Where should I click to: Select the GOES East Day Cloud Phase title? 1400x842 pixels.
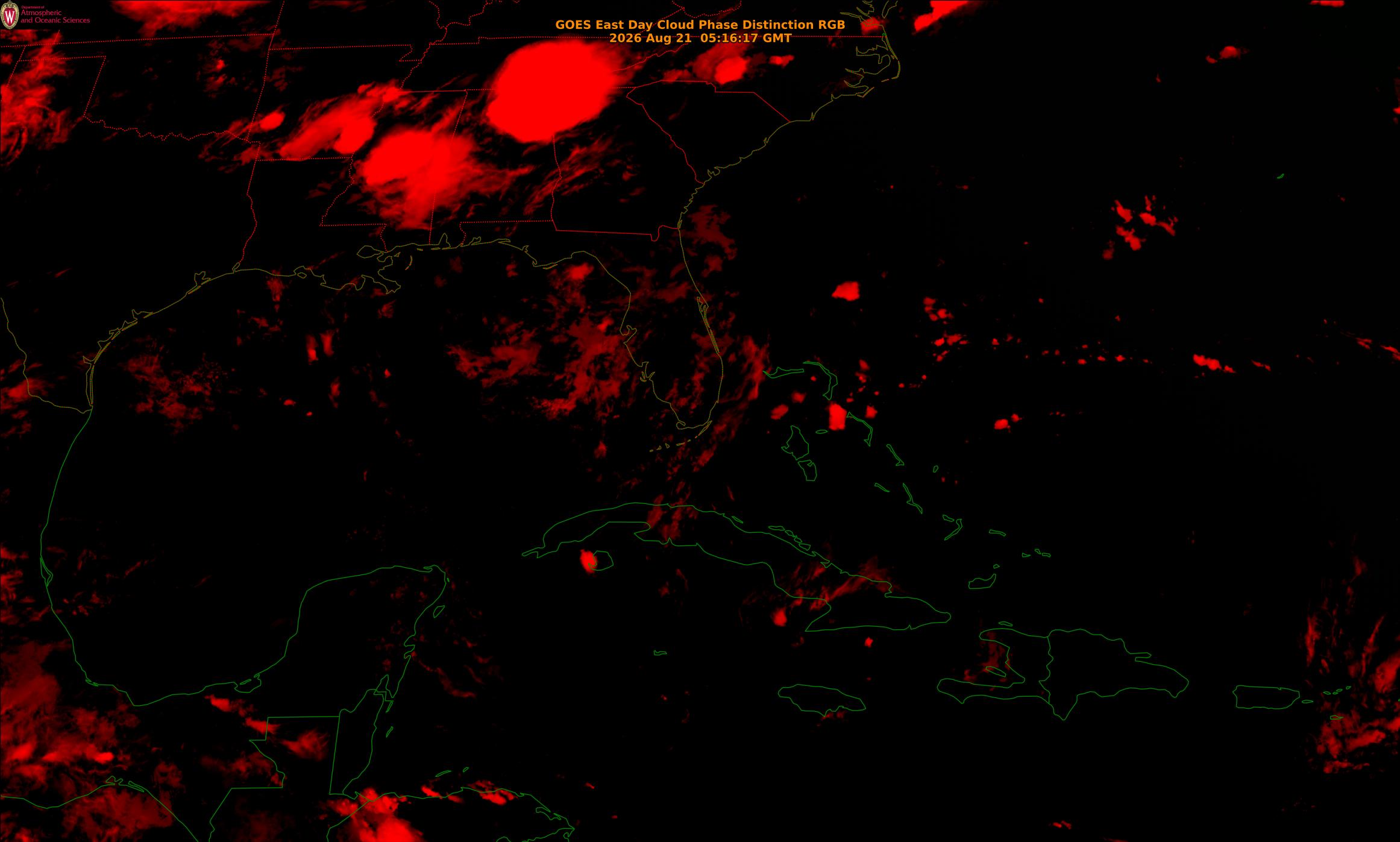click(x=700, y=25)
